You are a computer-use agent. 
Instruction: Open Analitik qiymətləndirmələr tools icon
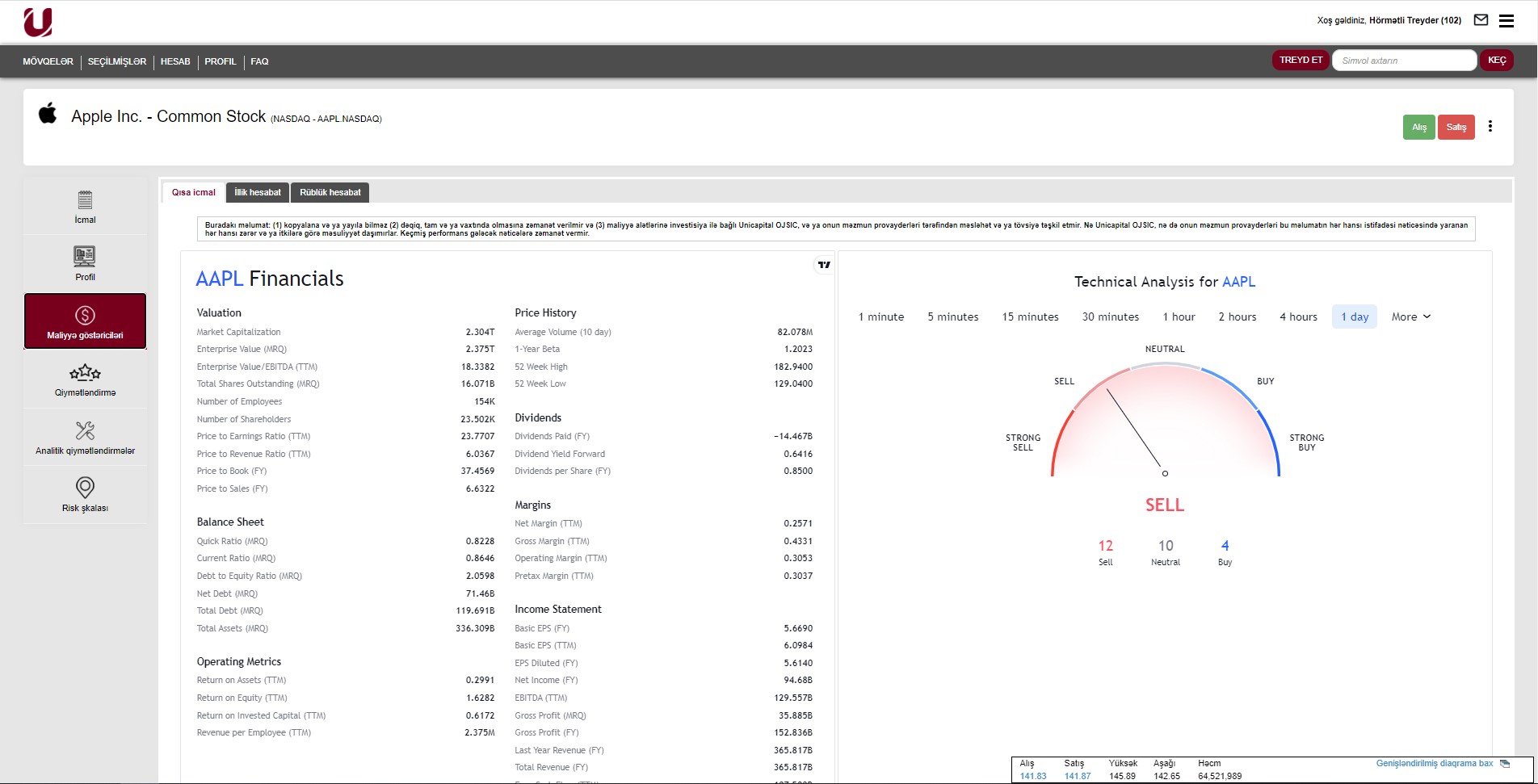point(85,431)
